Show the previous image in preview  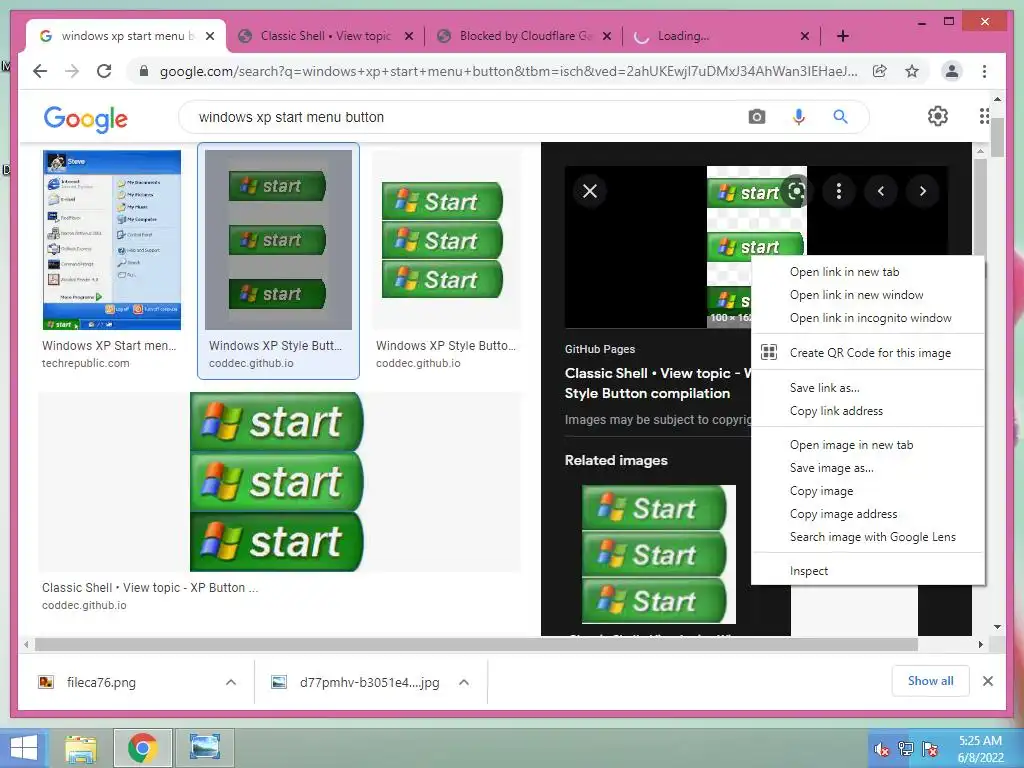(x=881, y=191)
